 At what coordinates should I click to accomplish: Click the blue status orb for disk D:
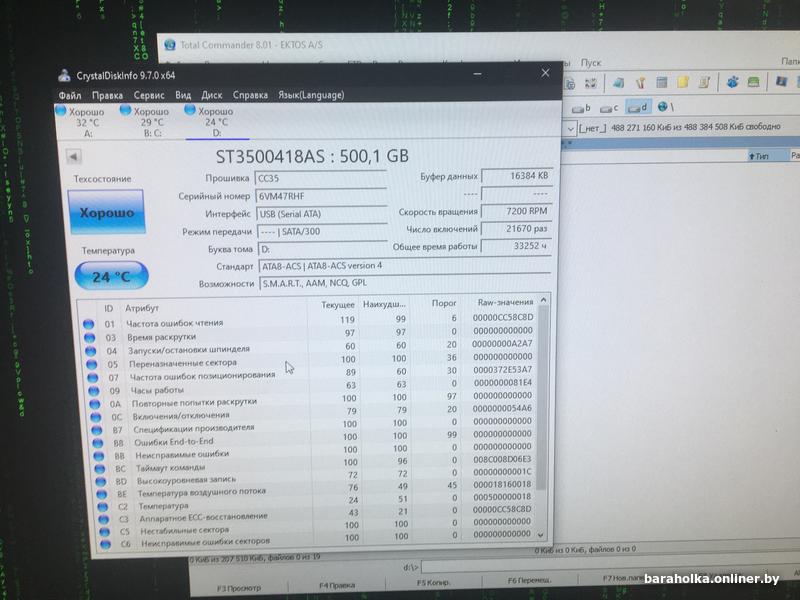(x=190, y=109)
